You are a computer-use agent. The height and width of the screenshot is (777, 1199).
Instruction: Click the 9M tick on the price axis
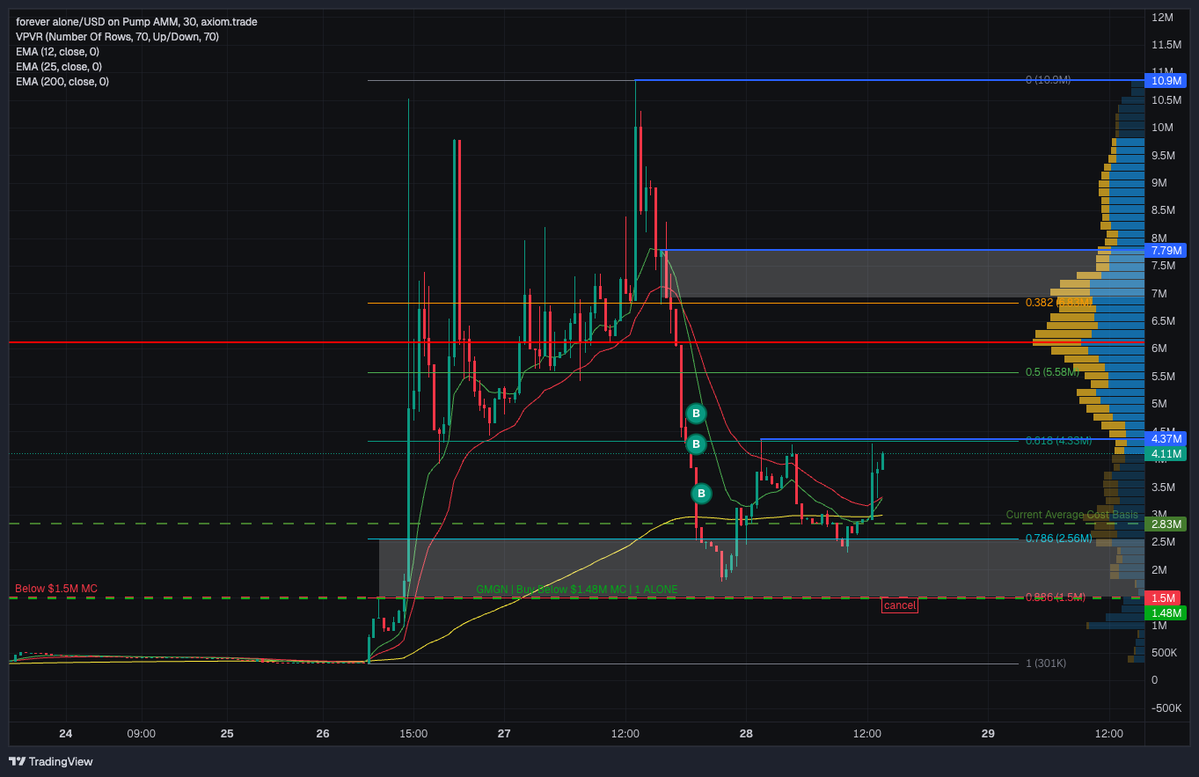1159,183
